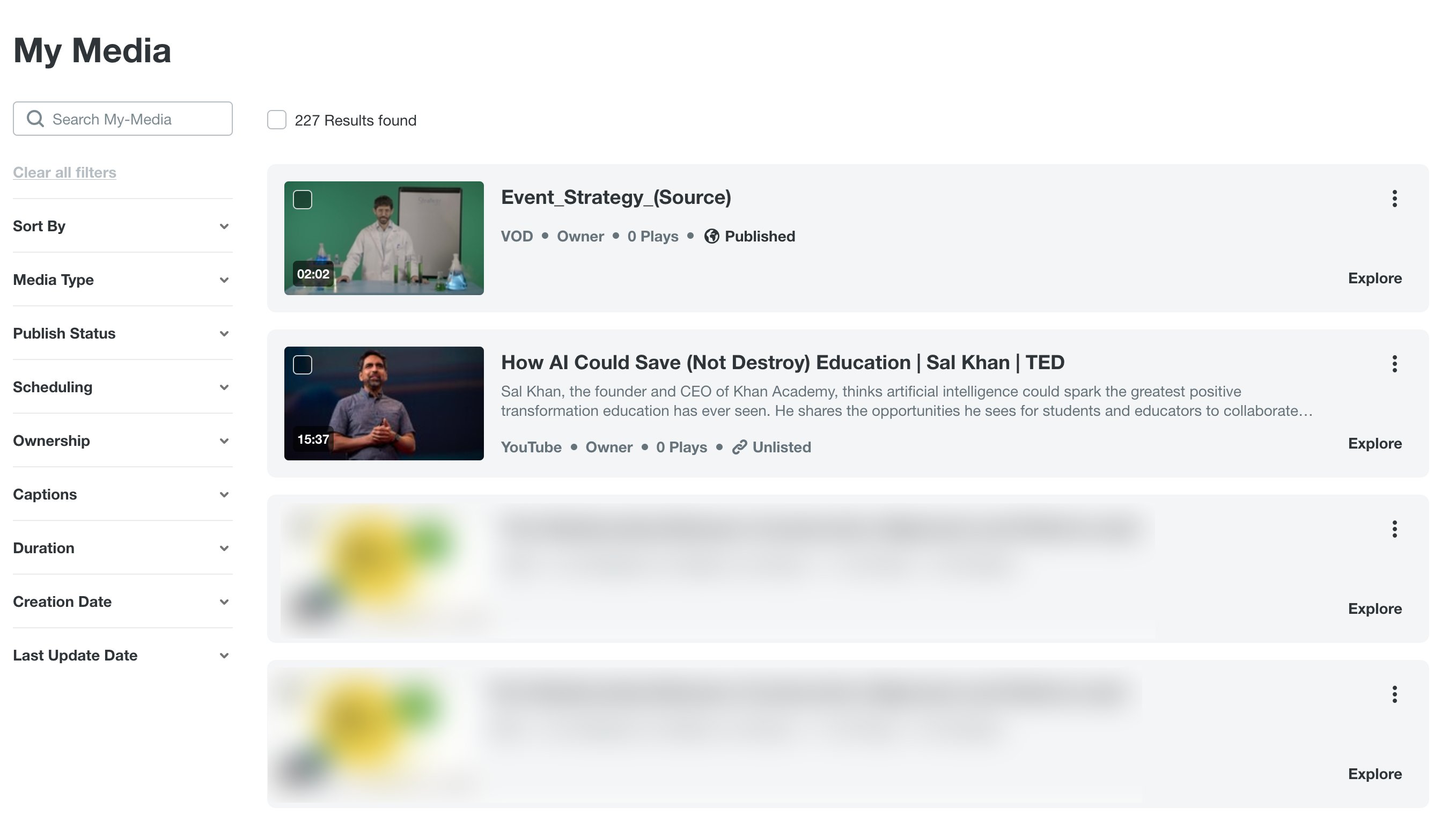Open the How AI Could Save Education title
This screenshot has height=822, width=1456.
click(x=783, y=362)
